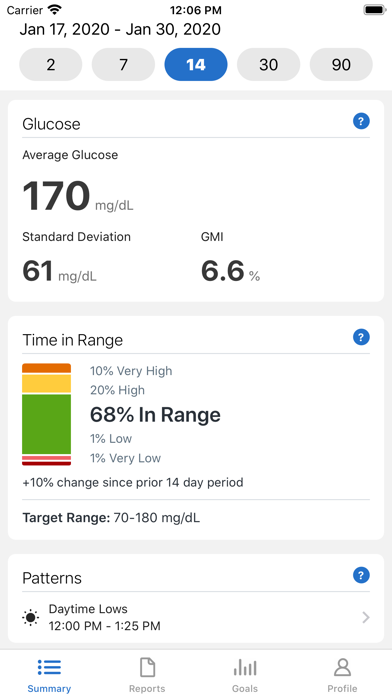Tap the Daytime Lows sun icon
Viewport: 392px width, 696px height.
click(31, 617)
